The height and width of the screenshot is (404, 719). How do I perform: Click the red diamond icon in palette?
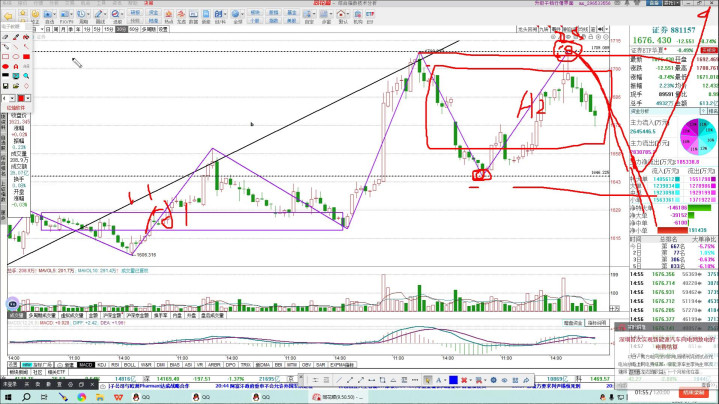[26, 86]
